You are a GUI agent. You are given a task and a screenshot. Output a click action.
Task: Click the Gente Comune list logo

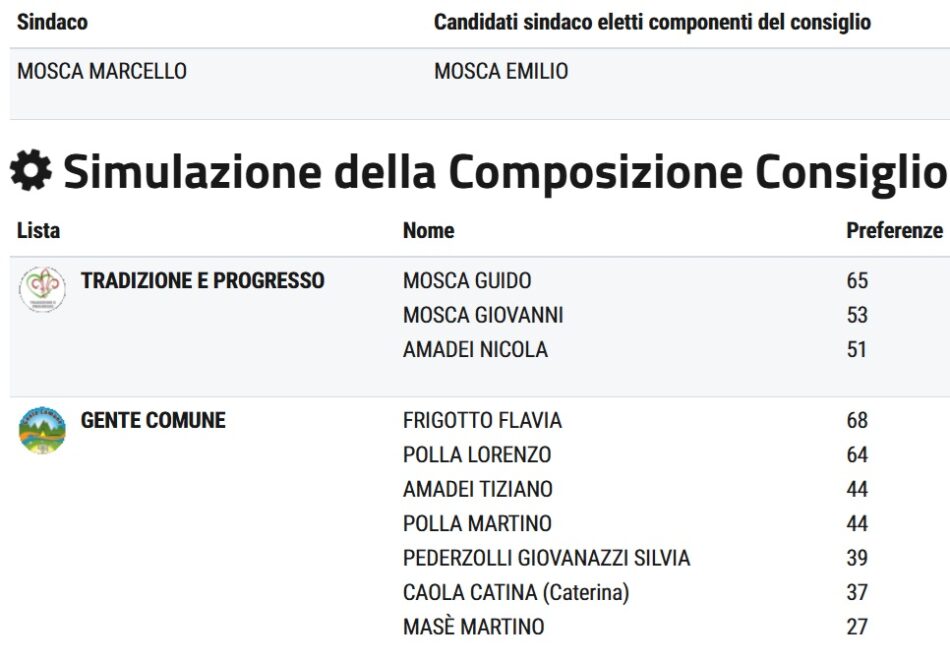pyautogui.click(x=42, y=430)
